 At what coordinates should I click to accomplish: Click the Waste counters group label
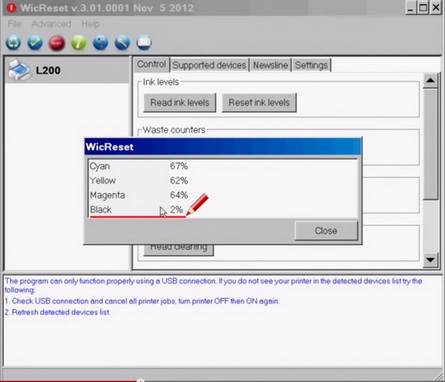click(174, 130)
